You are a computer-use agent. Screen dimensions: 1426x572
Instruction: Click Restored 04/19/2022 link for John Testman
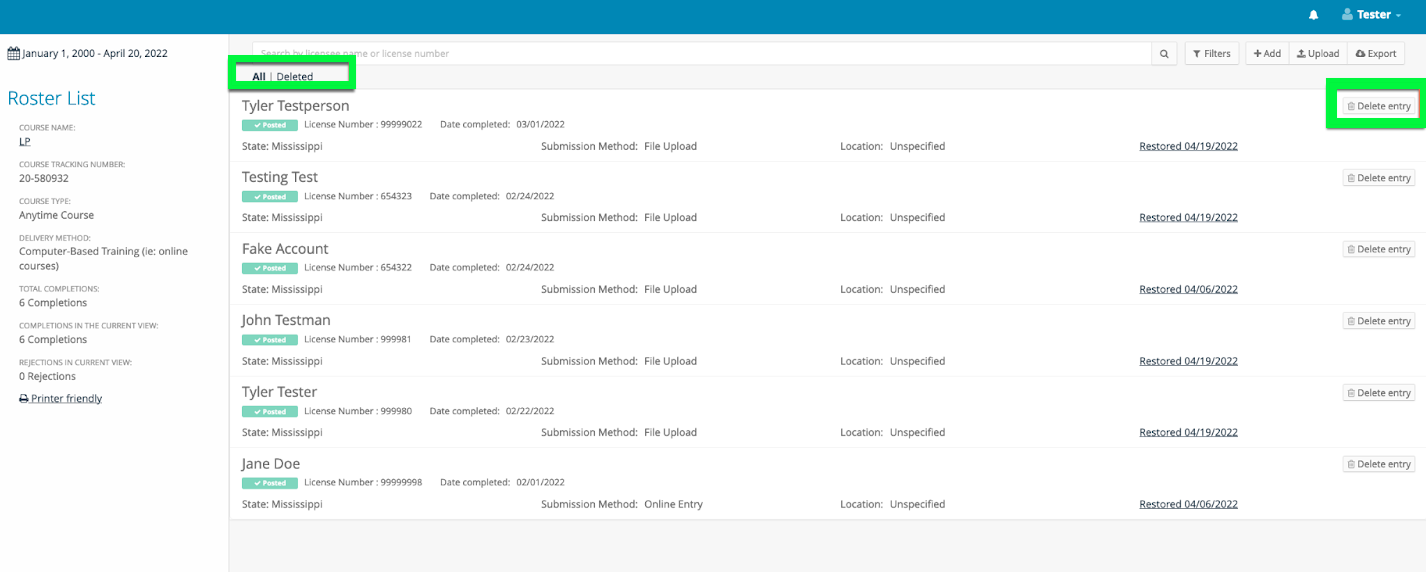click(x=1188, y=361)
